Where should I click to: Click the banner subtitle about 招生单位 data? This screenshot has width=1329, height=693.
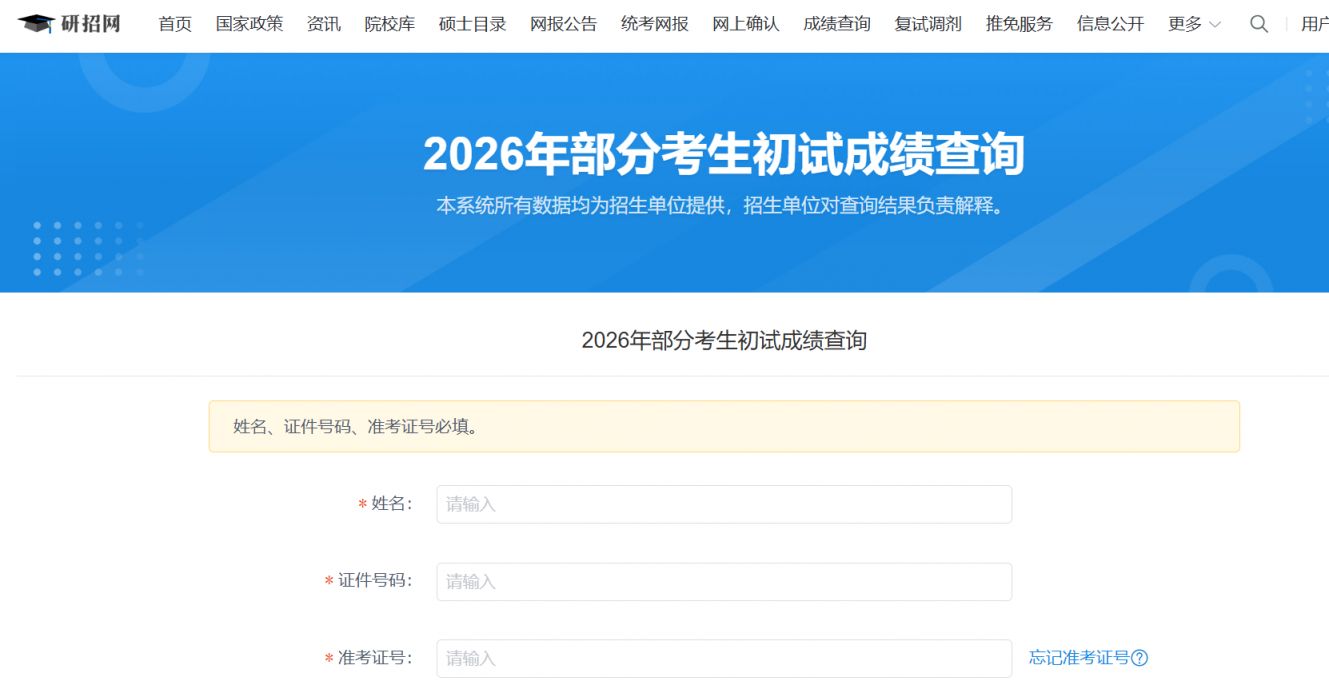click(x=720, y=206)
